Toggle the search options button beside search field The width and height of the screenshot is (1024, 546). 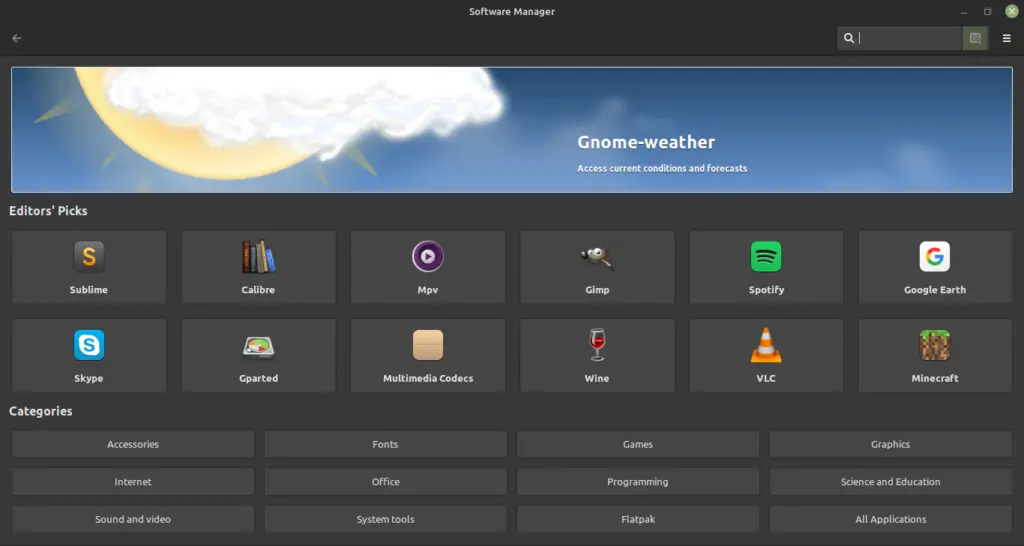[975, 39]
